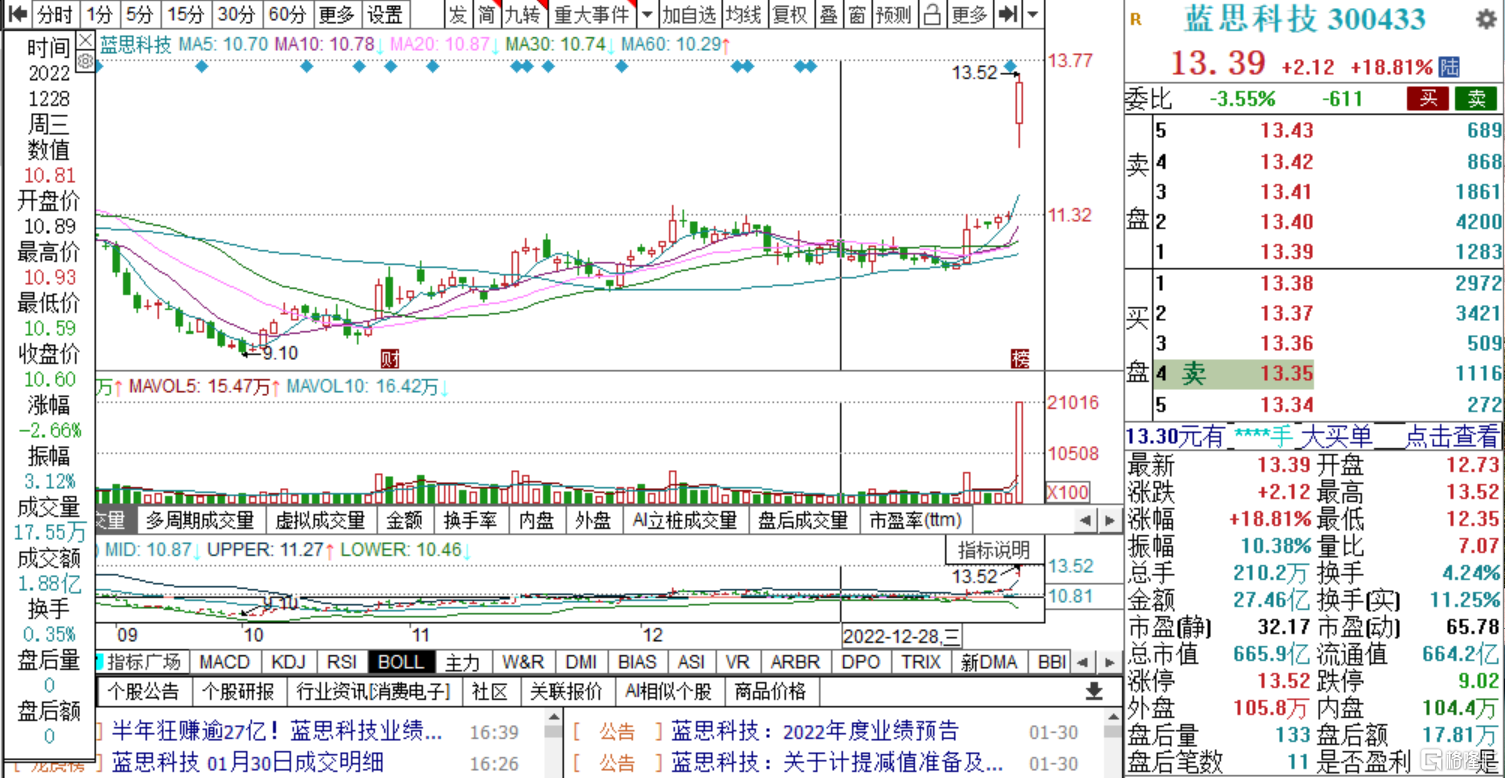This screenshot has width=1505, height=778.
Task: Open news 半年狂赚逾27亿 headline
Action: click(277, 732)
